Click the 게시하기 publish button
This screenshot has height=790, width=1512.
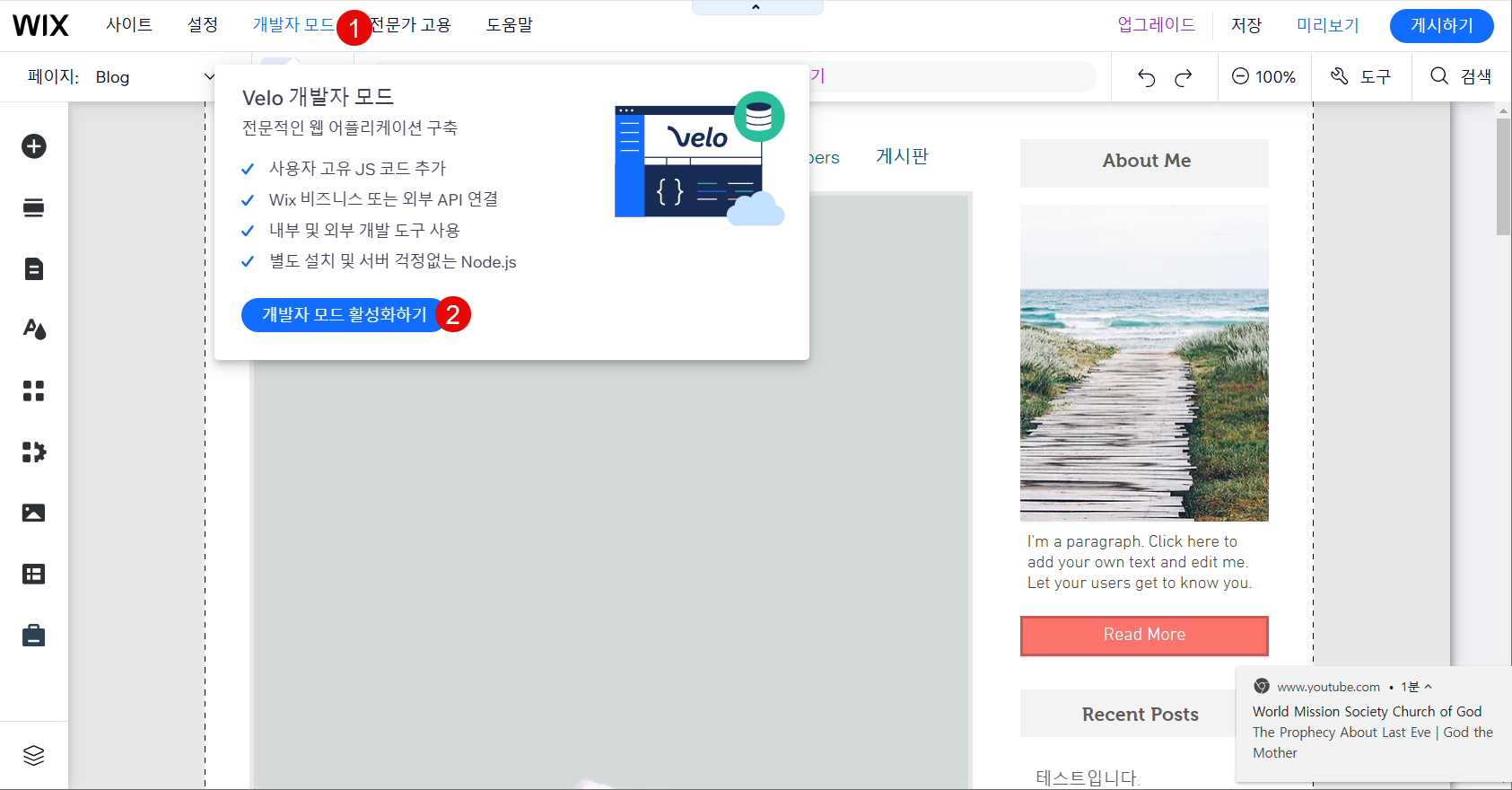coord(1442,26)
